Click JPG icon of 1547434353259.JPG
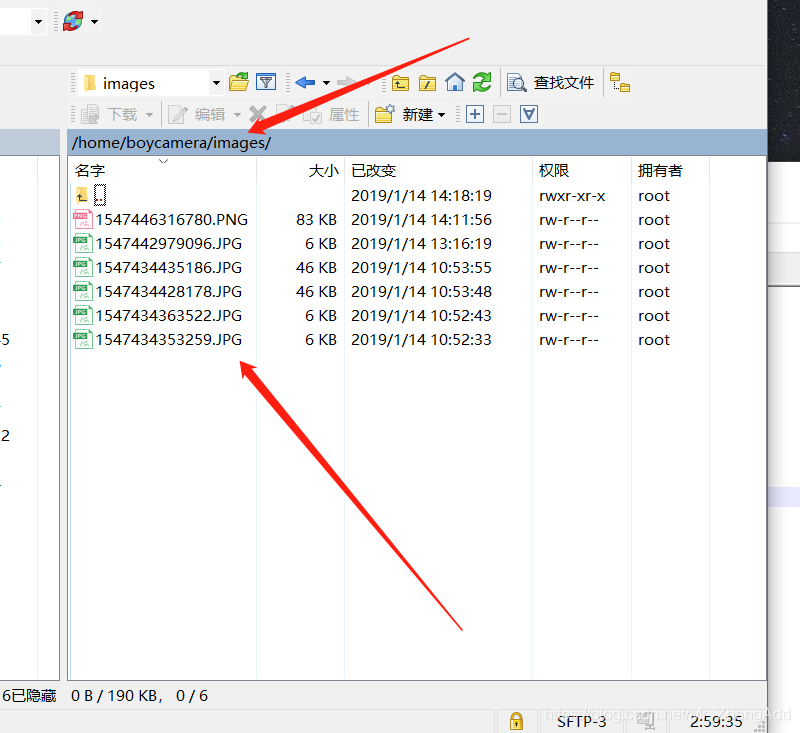The width and height of the screenshot is (800, 733). [83, 339]
